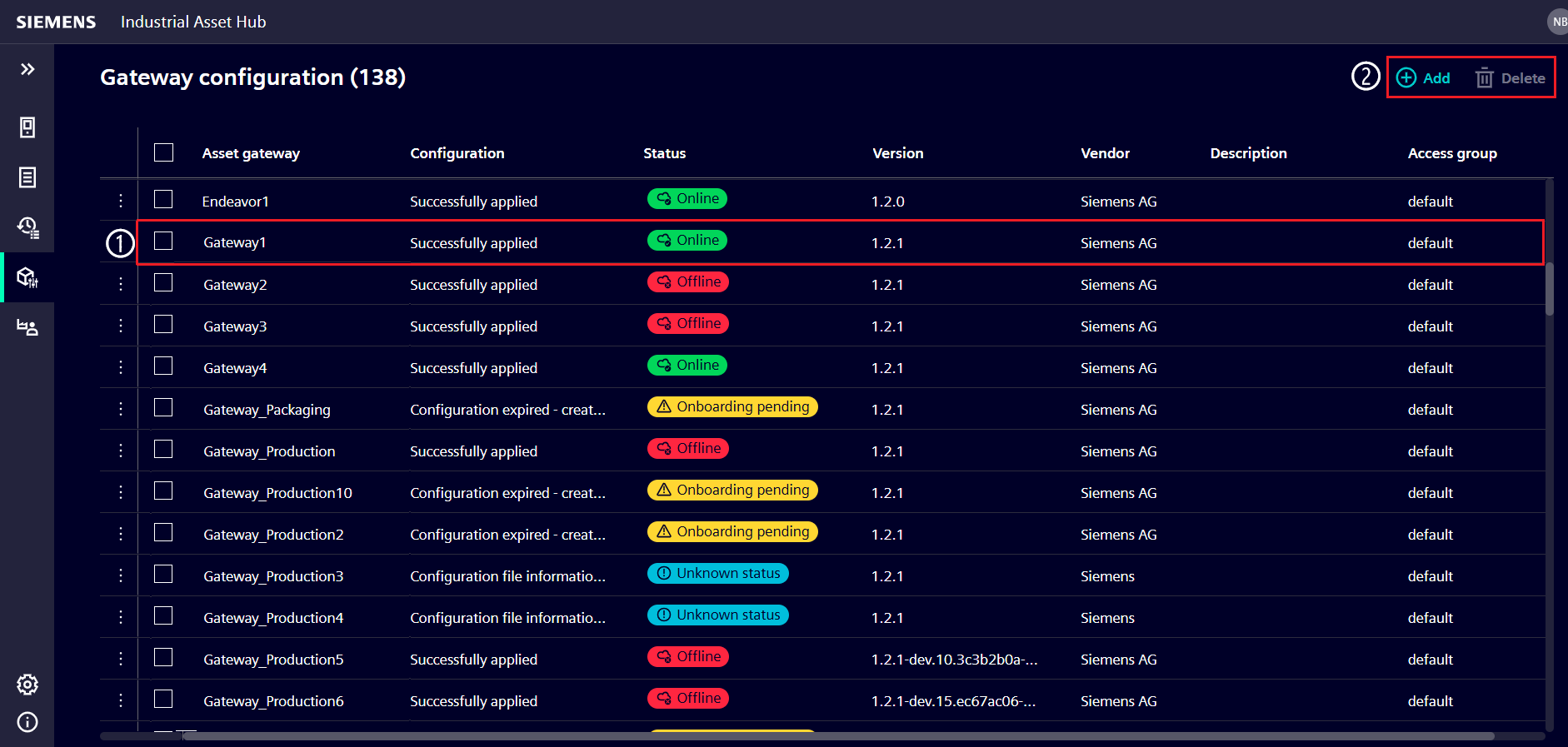Screen dimensions: 1568x747
Task: Open the user hierarchy icon in sidebar
Action: [x=27, y=327]
